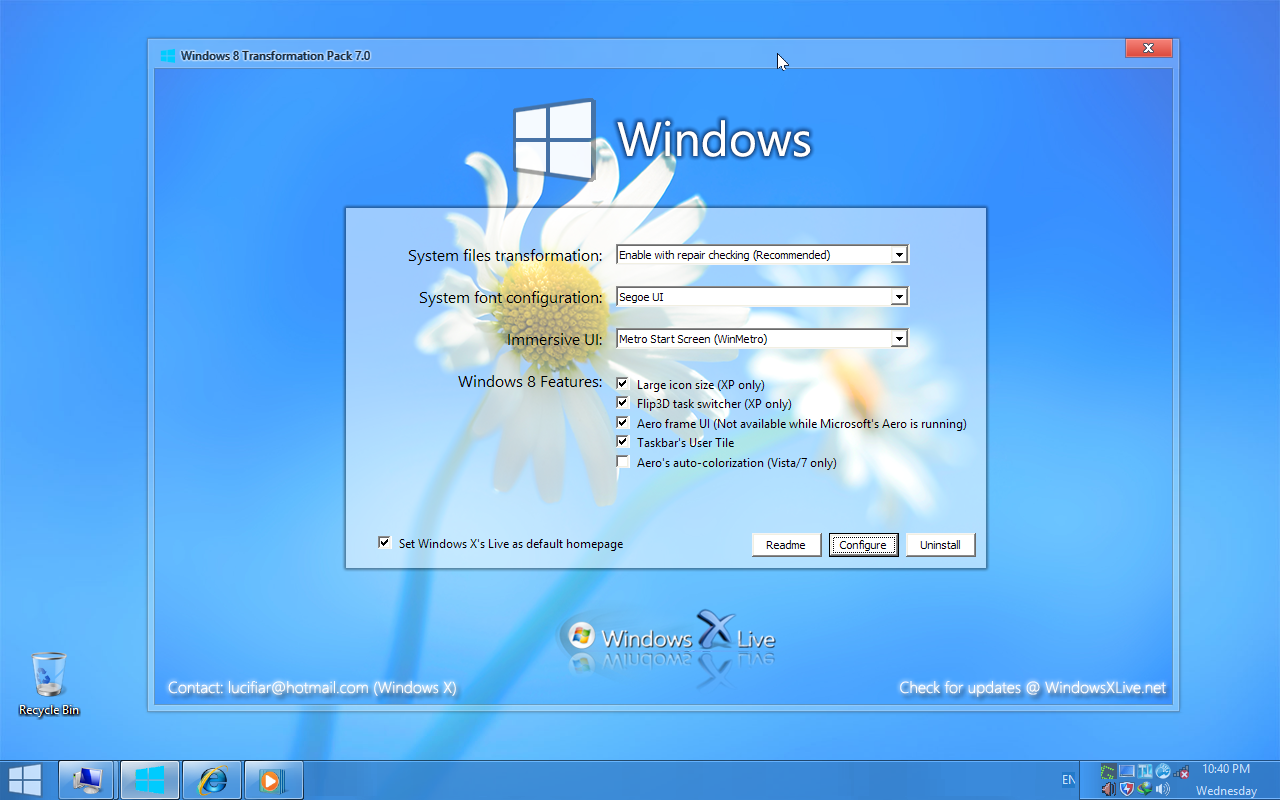Click the Uninstall button
The image size is (1280, 800).
940,545
